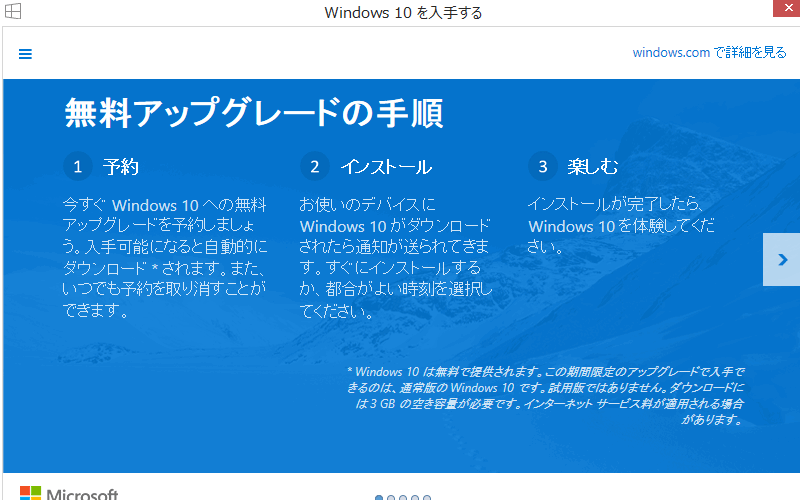The image size is (800, 500).
Task: Click the step 2 number circle
Action: click(x=314, y=166)
